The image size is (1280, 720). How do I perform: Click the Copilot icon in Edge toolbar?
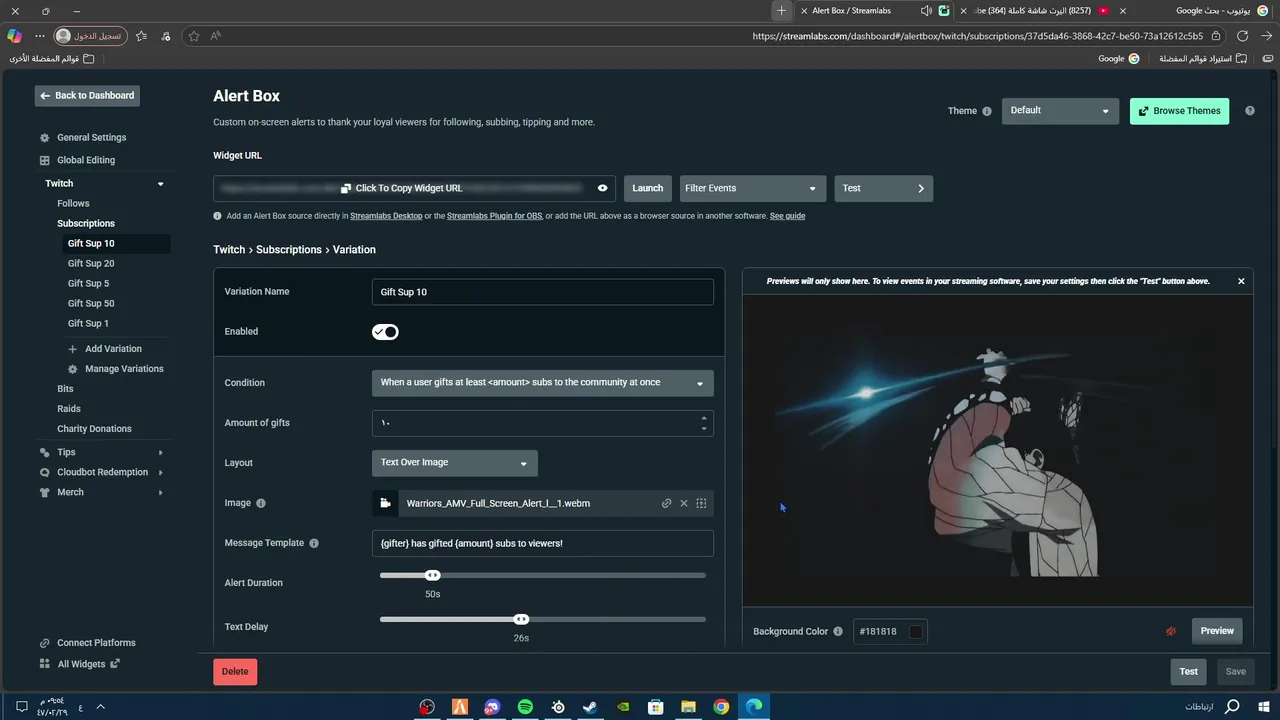14,35
